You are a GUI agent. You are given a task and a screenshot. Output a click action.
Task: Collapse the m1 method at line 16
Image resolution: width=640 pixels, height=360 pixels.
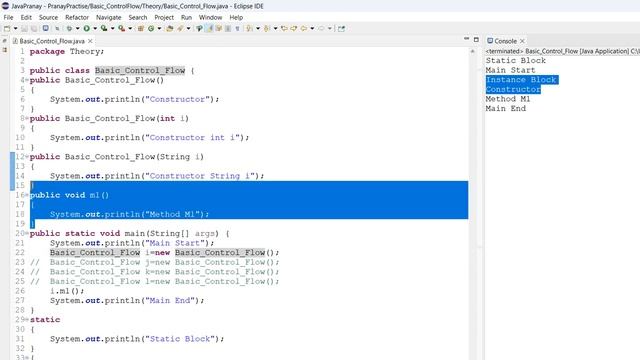click(27, 195)
